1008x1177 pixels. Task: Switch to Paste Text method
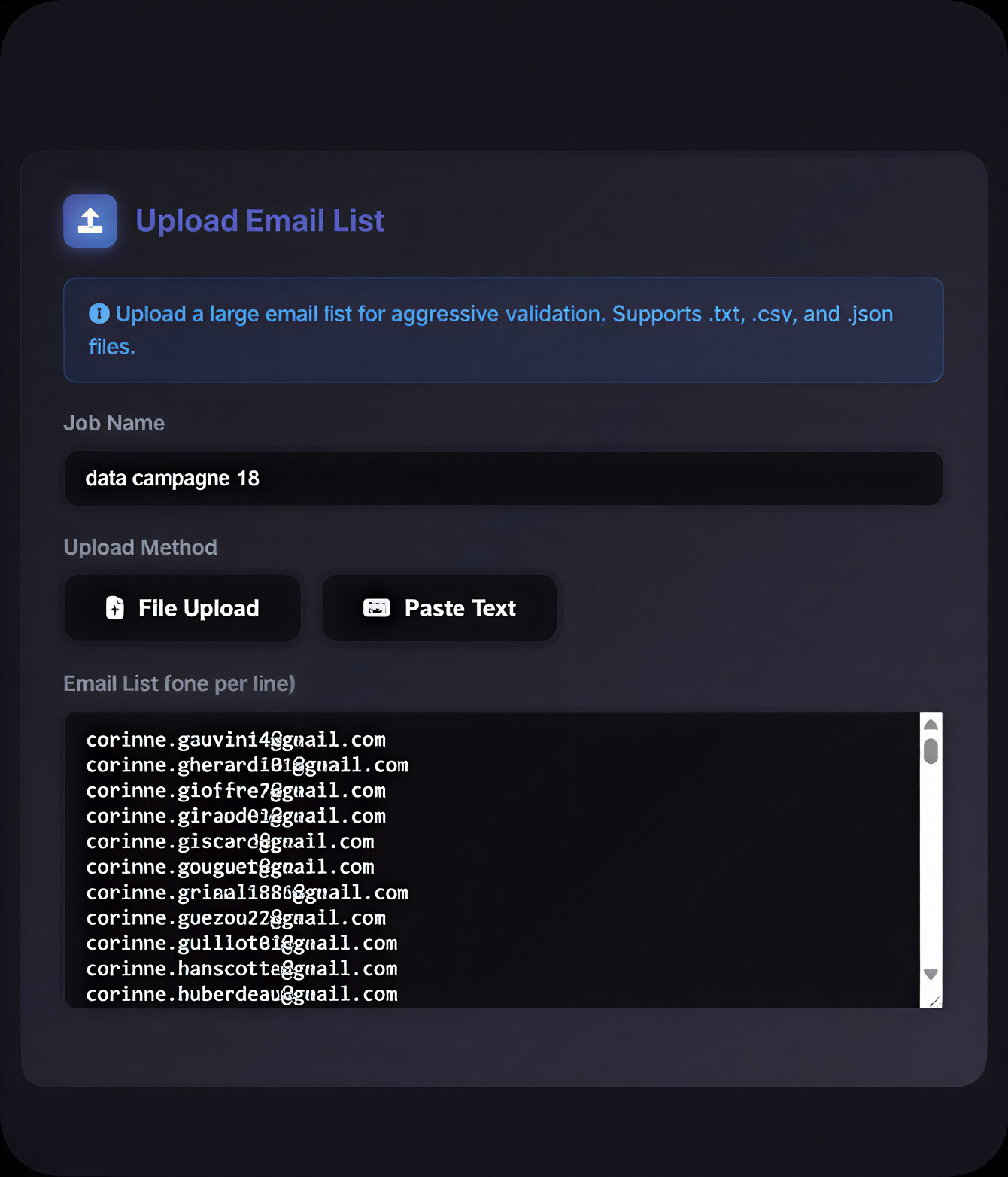pyautogui.click(x=440, y=608)
